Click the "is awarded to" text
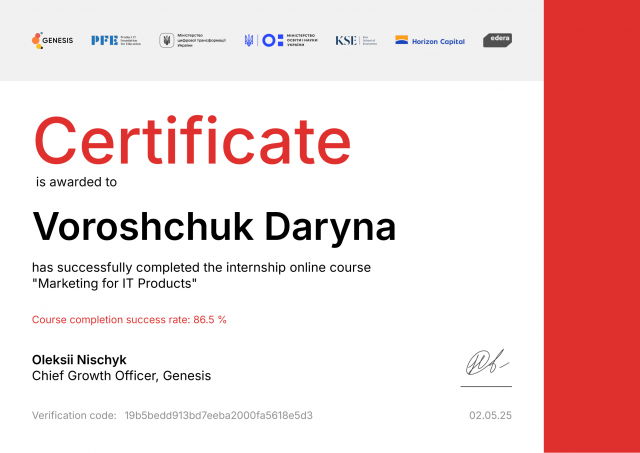 [x=76, y=182]
